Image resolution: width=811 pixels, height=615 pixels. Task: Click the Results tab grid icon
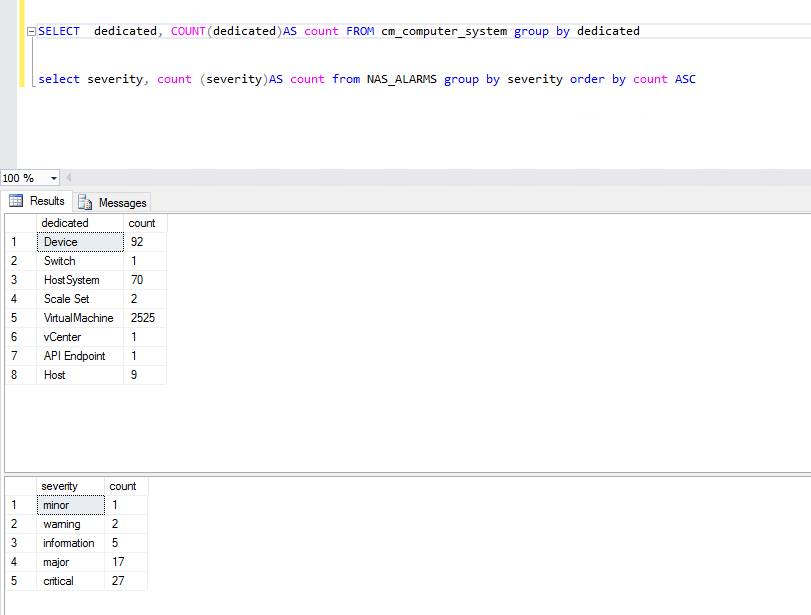pyautogui.click(x=17, y=201)
